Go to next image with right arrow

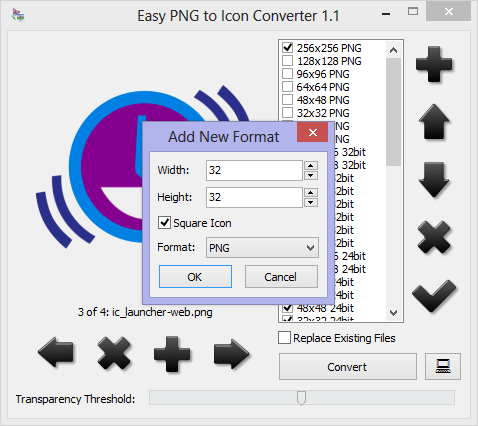point(231,354)
